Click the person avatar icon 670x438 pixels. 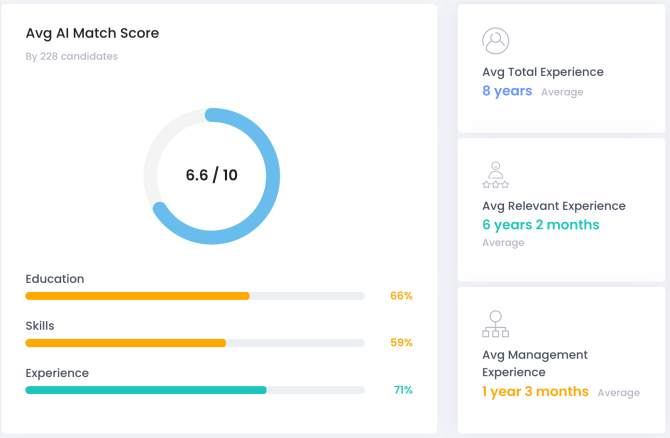[x=495, y=41]
